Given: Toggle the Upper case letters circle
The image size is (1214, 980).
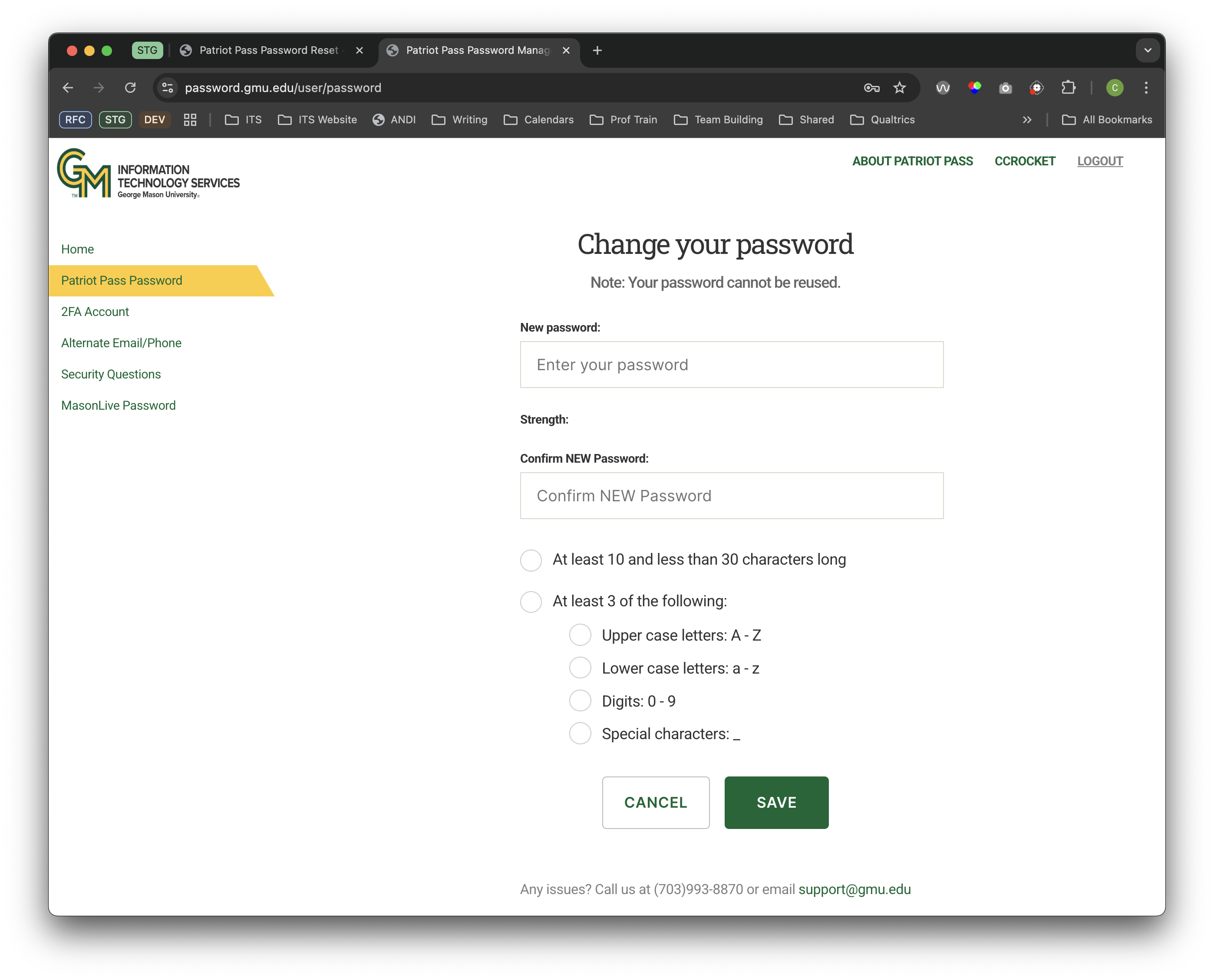Looking at the screenshot, I should tap(580, 635).
